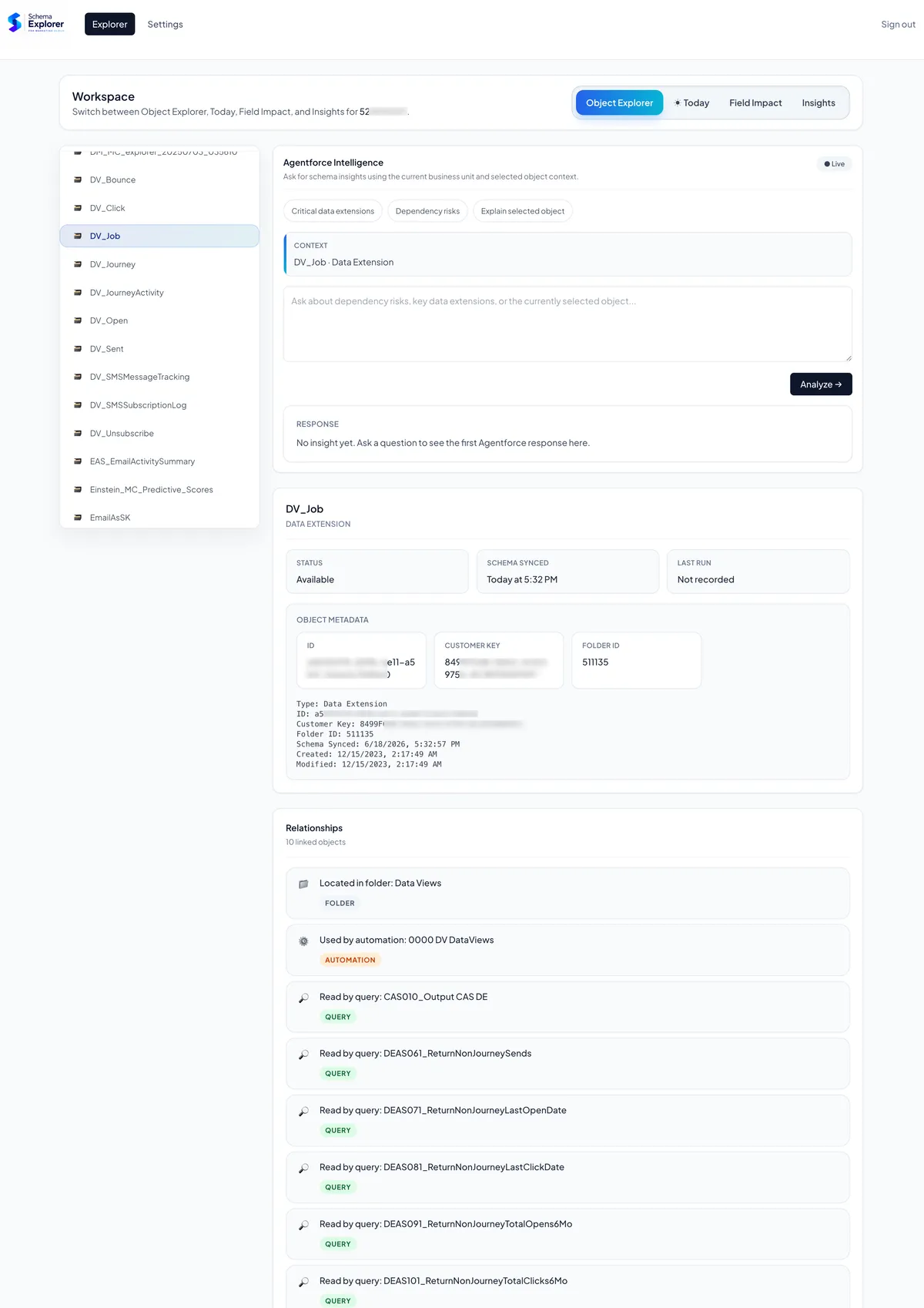Click the 'Not recorded' last run value
924x1308 pixels.
click(x=706, y=580)
